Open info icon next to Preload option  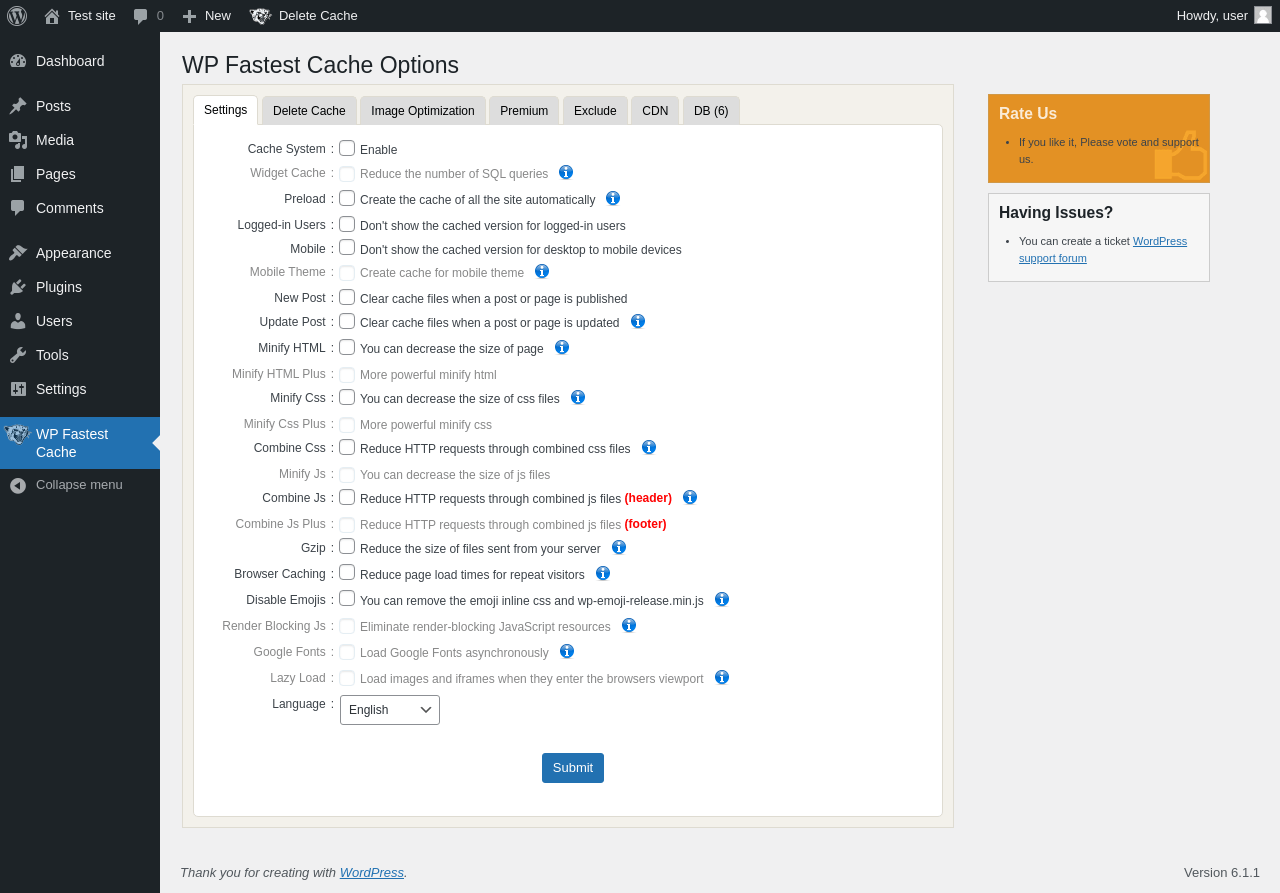pos(613,198)
